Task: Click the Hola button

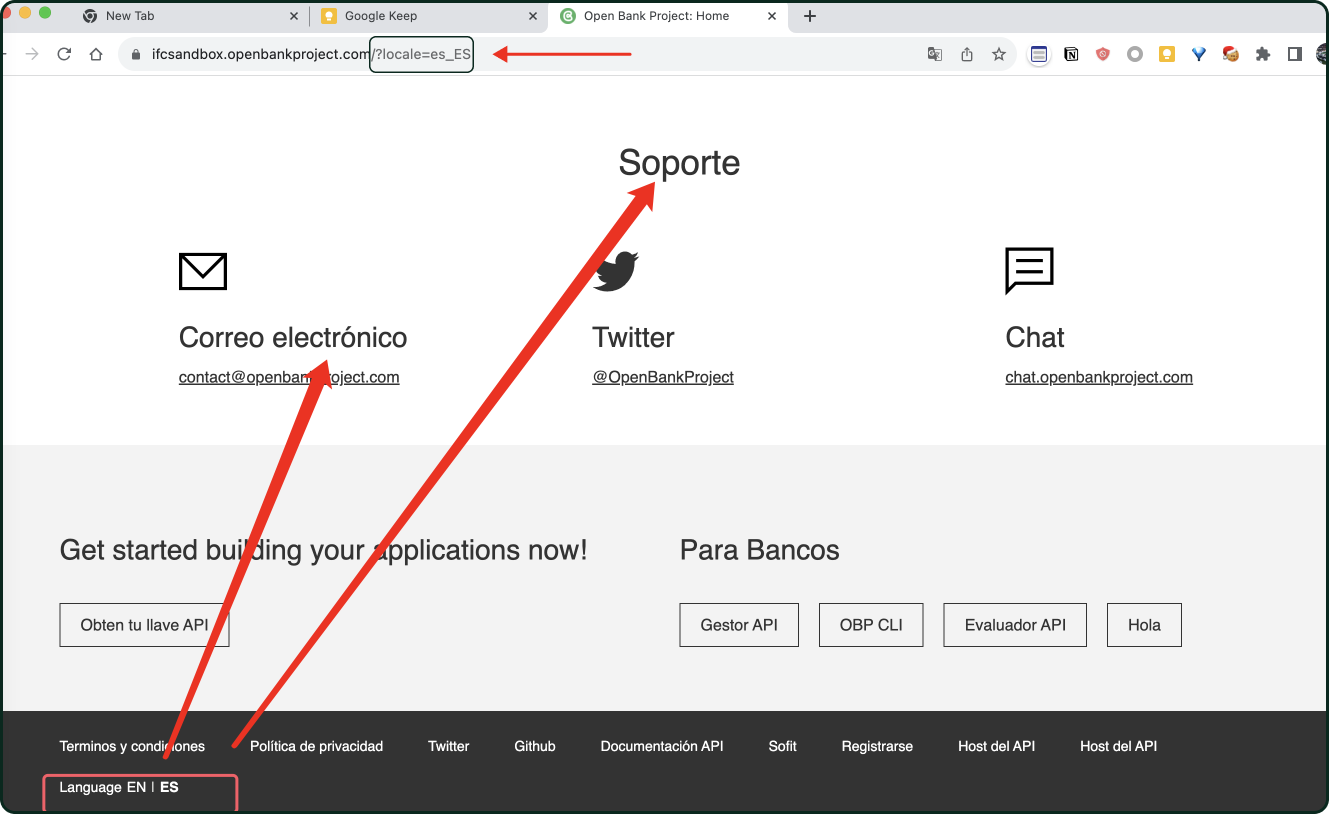Action: pos(1144,625)
